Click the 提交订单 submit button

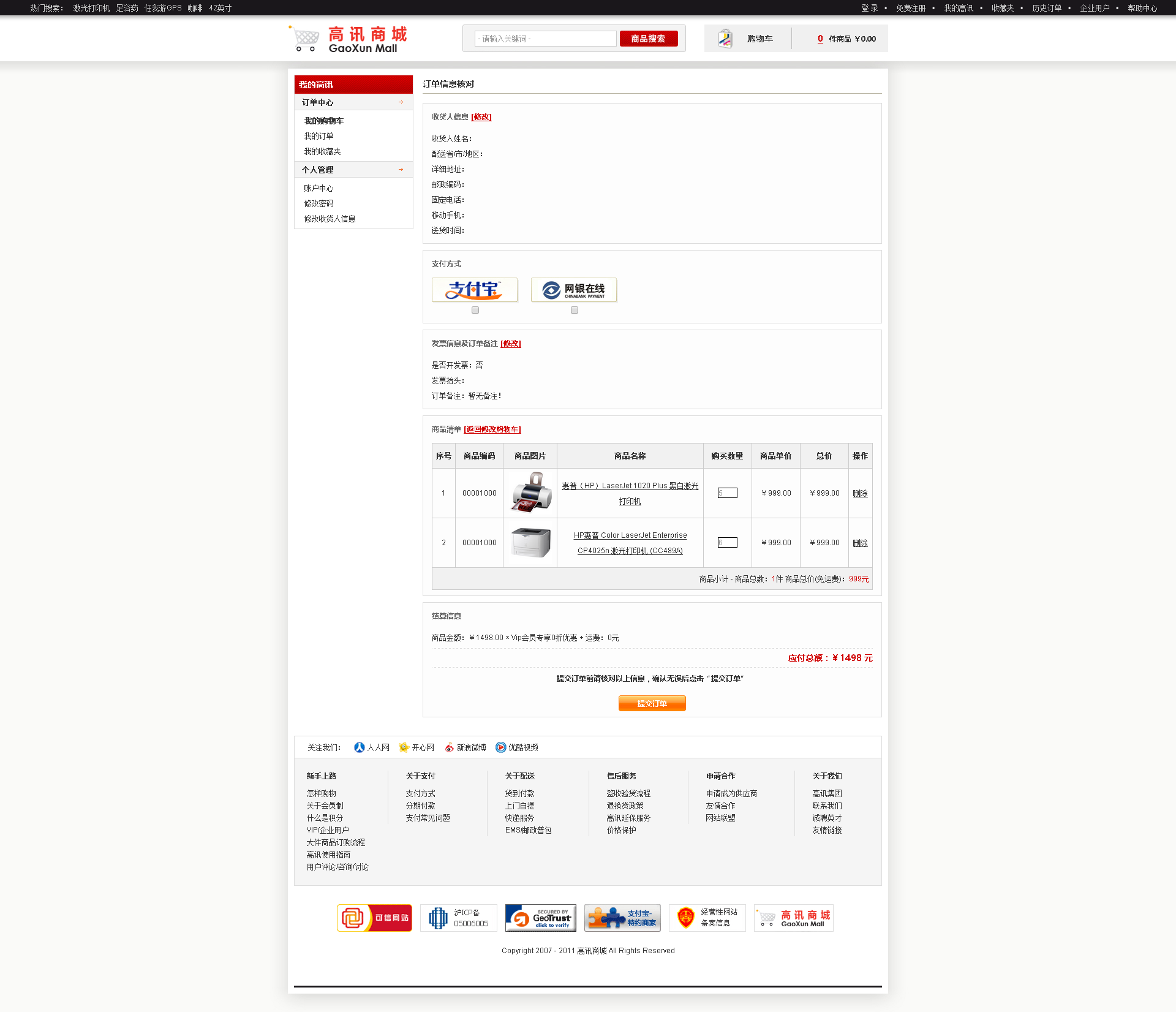coord(652,703)
